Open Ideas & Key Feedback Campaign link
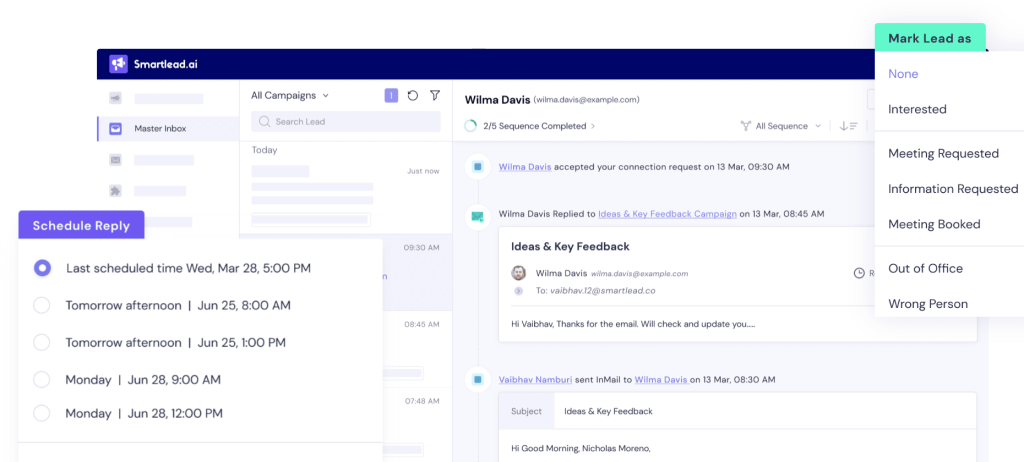The image size is (1024, 462). coord(667,213)
